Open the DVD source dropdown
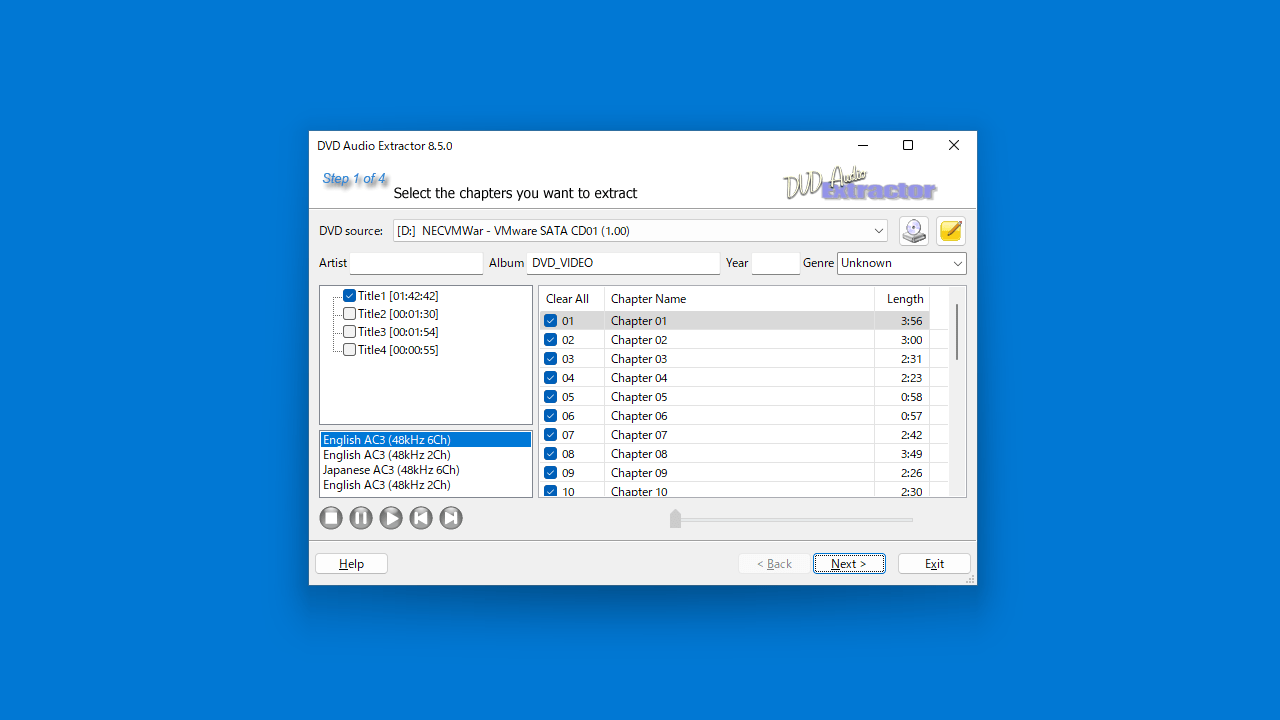The image size is (1280, 720). pyautogui.click(x=640, y=231)
